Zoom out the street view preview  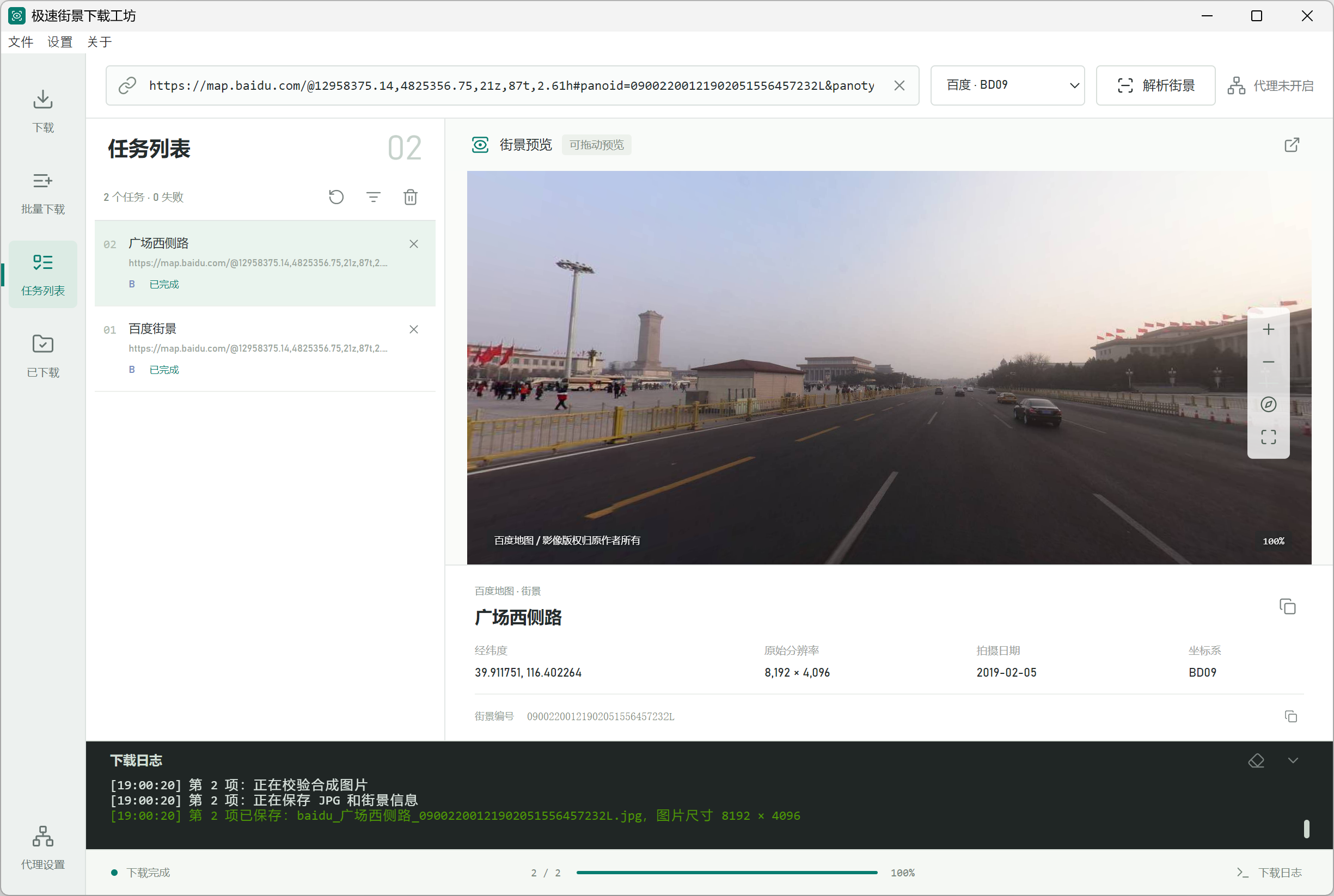1268,363
